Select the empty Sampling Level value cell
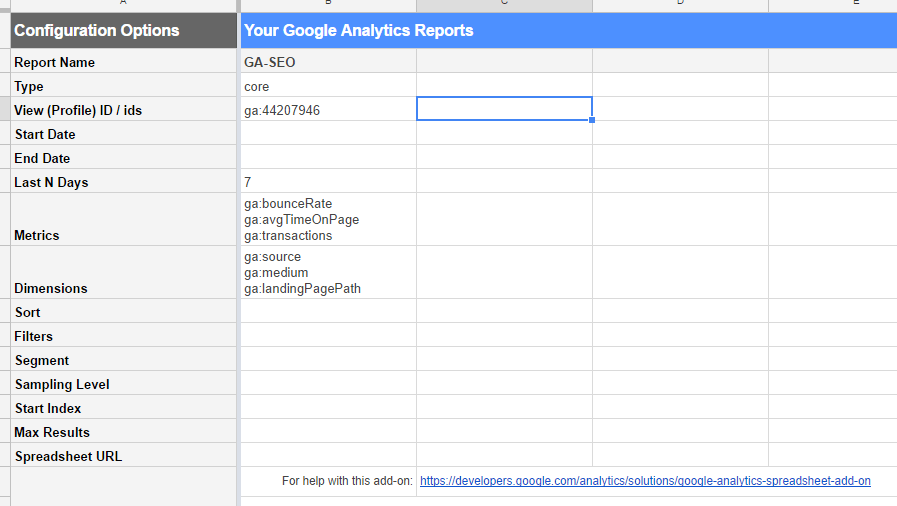The height and width of the screenshot is (506, 897). pyautogui.click(x=328, y=384)
